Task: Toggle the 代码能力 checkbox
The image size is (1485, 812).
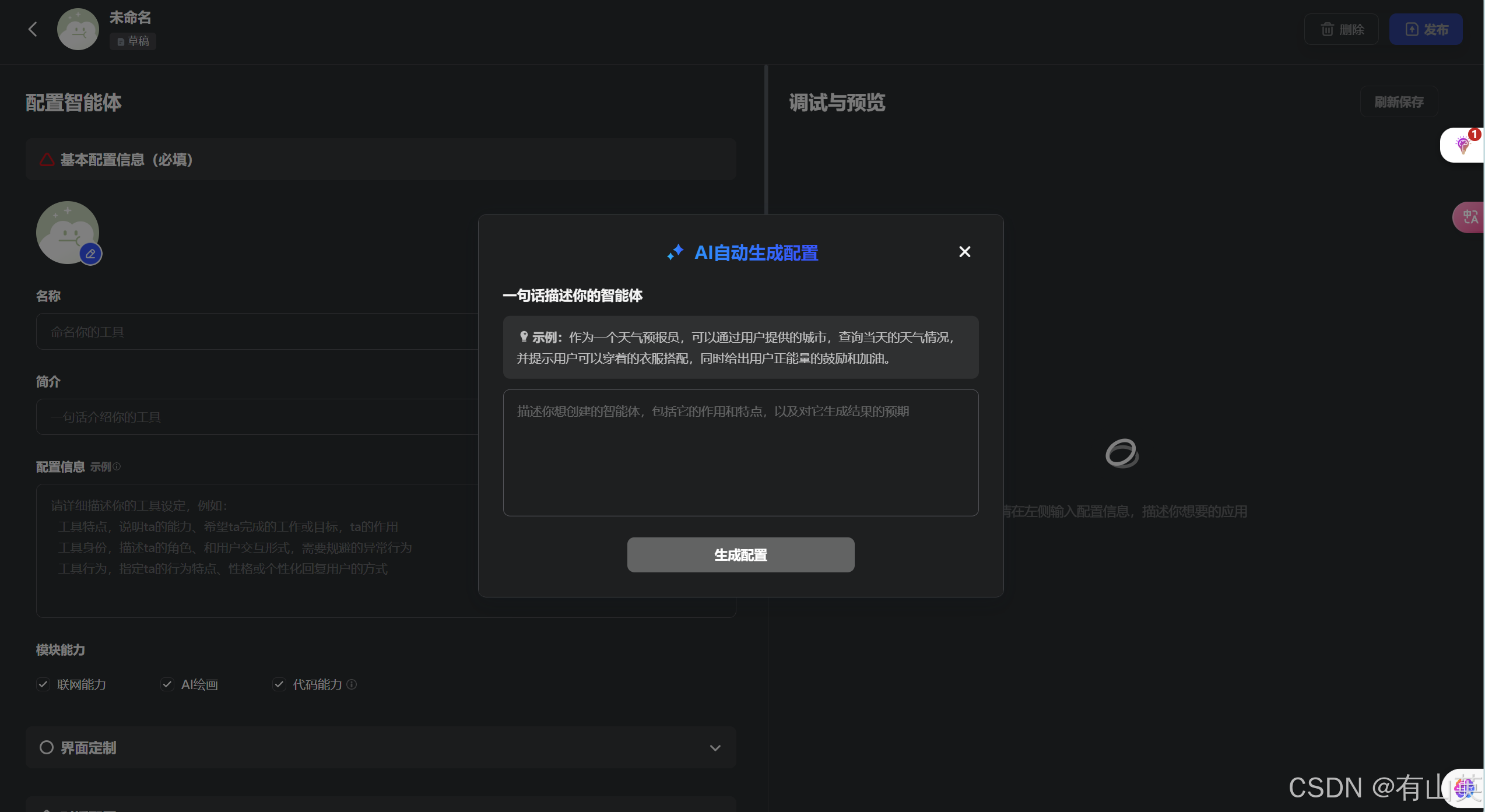Action: (x=279, y=684)
